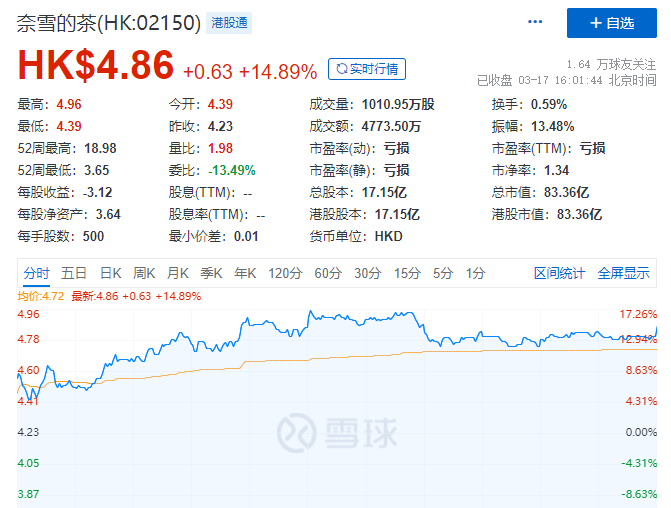Screen dimensions: 671x508
Task: Switch to the 日K chart tab
Action: click(x=110, y=273)
